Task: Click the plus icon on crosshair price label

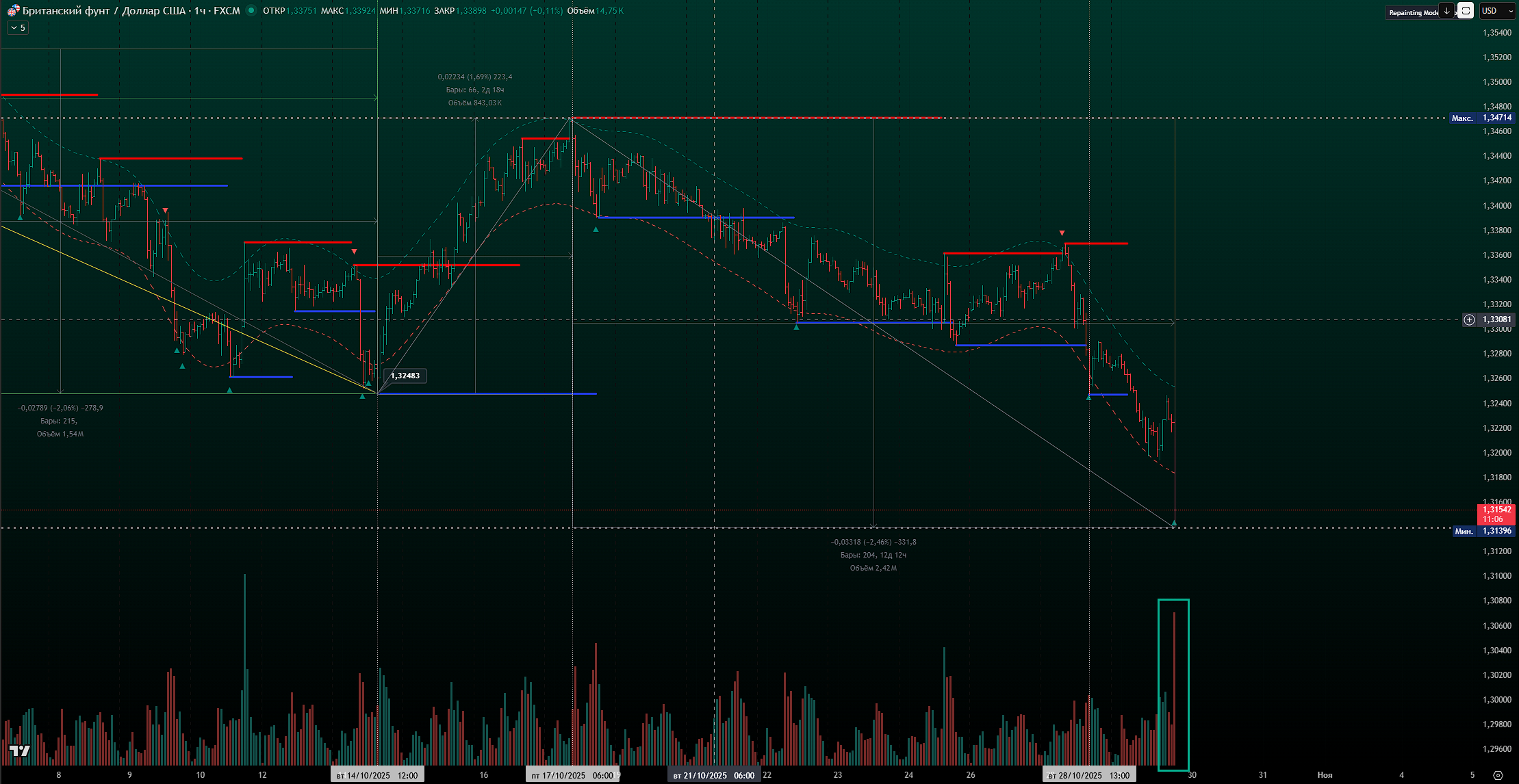Action: (x=1469, y=319)
